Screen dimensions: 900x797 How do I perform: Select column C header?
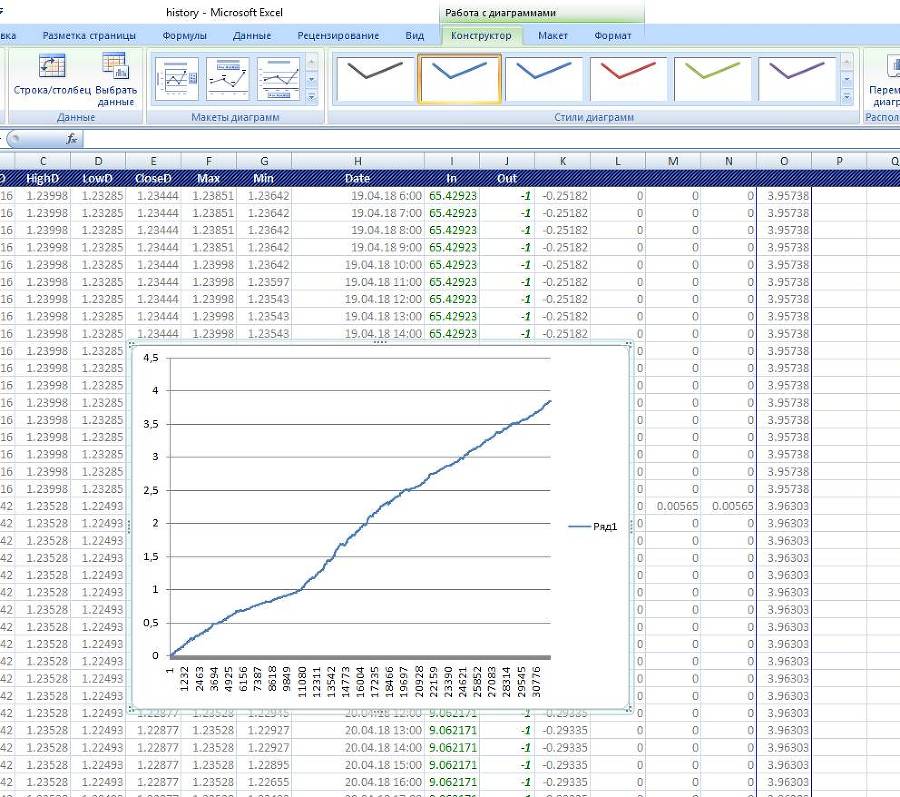point(42,161)
